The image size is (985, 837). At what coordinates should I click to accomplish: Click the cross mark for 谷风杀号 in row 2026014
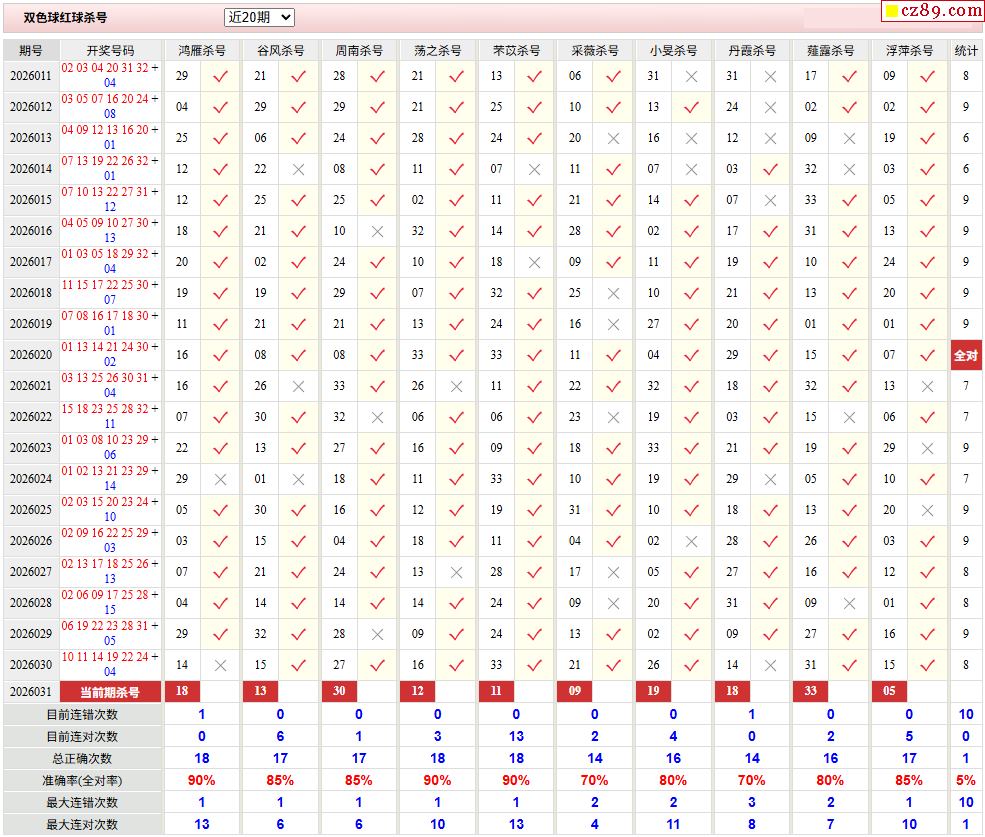pos(298,169)
